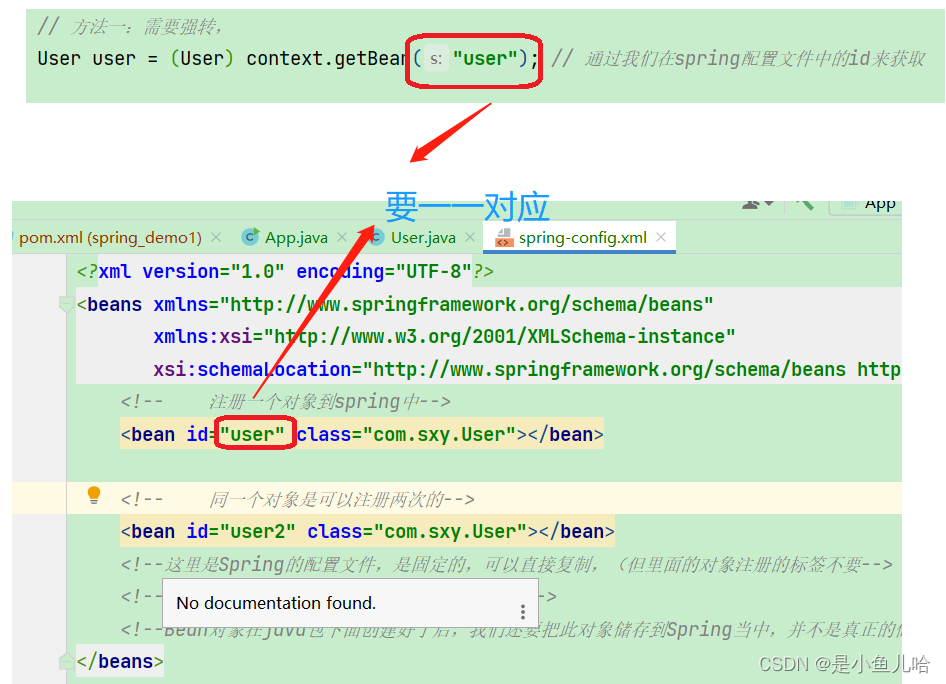This screenshot has height=684, width=946.
Task: Open the App run configuration dropdown
Action: pyautogui.click(x=868, y=204)
